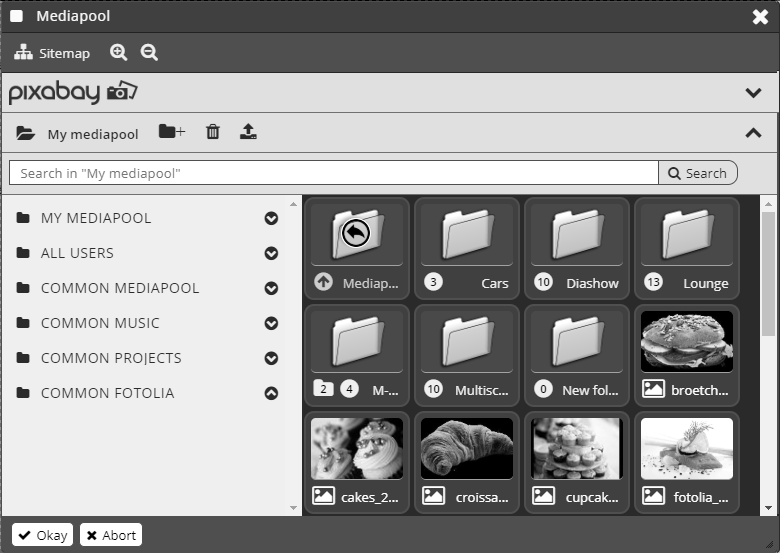
Task: Expand ALL USERS tree arrow
Action: [x=271, y=253]
